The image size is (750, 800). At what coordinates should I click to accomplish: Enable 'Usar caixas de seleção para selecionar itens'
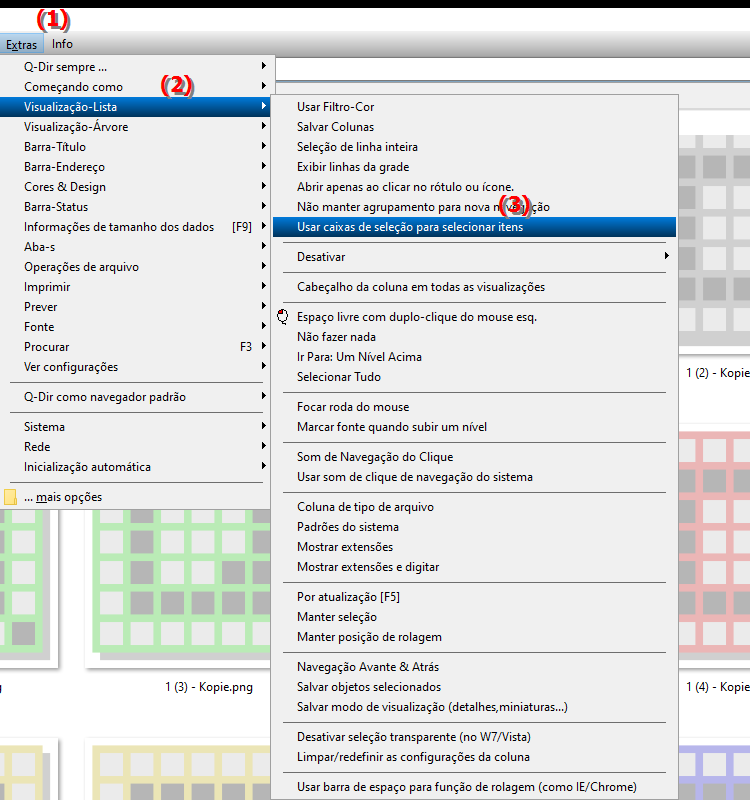[x=474, y=227]
